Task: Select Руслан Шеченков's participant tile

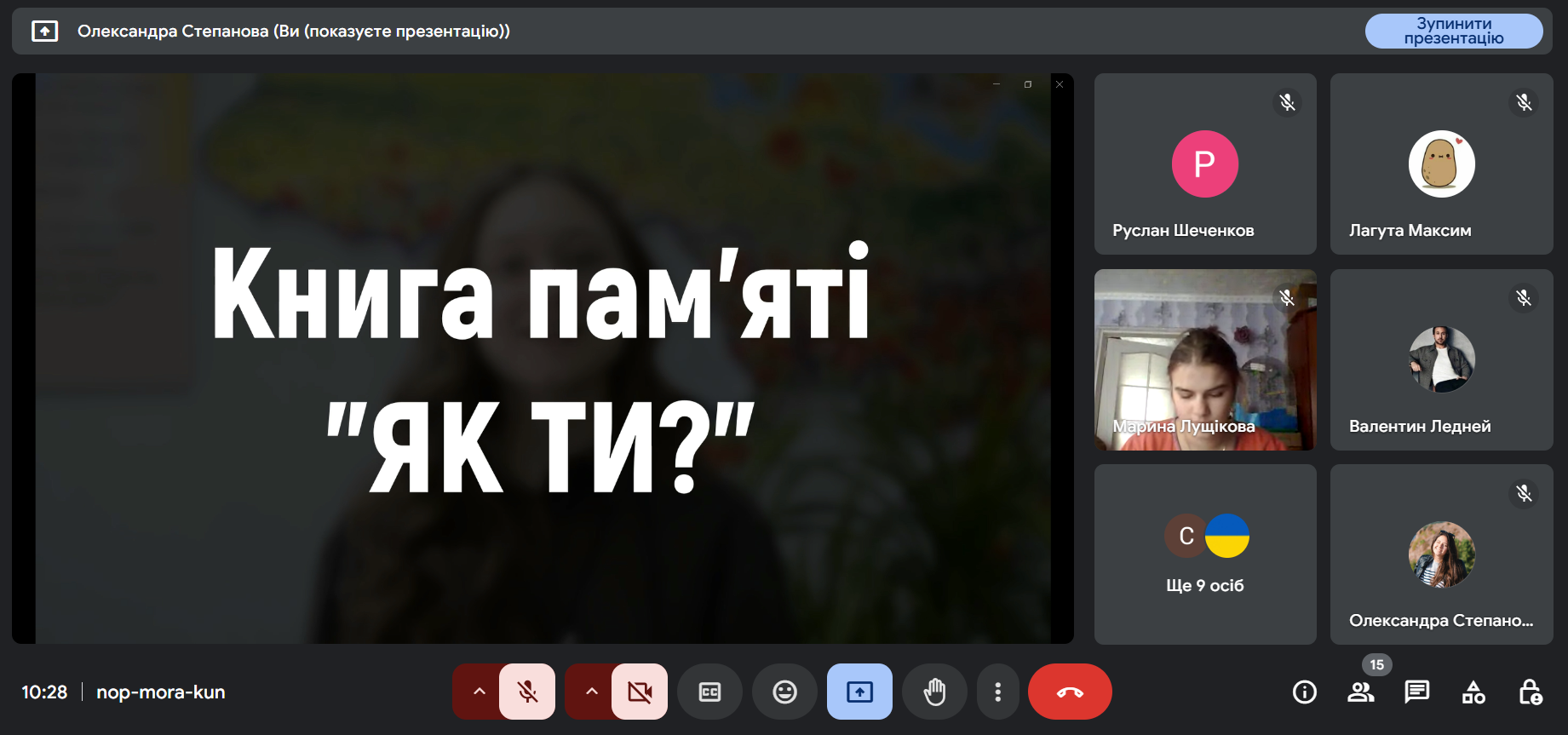Action: coord(1204,164)
